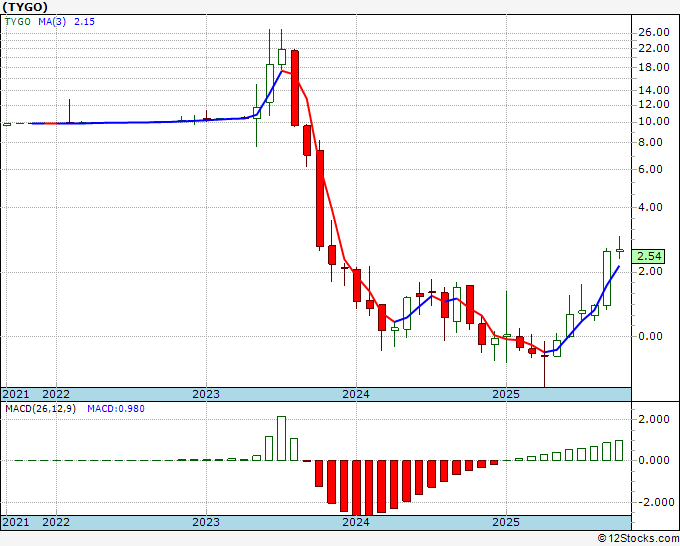680x546 pixels.
Task: Click the MA(3) indicator label
Action: 52,22
